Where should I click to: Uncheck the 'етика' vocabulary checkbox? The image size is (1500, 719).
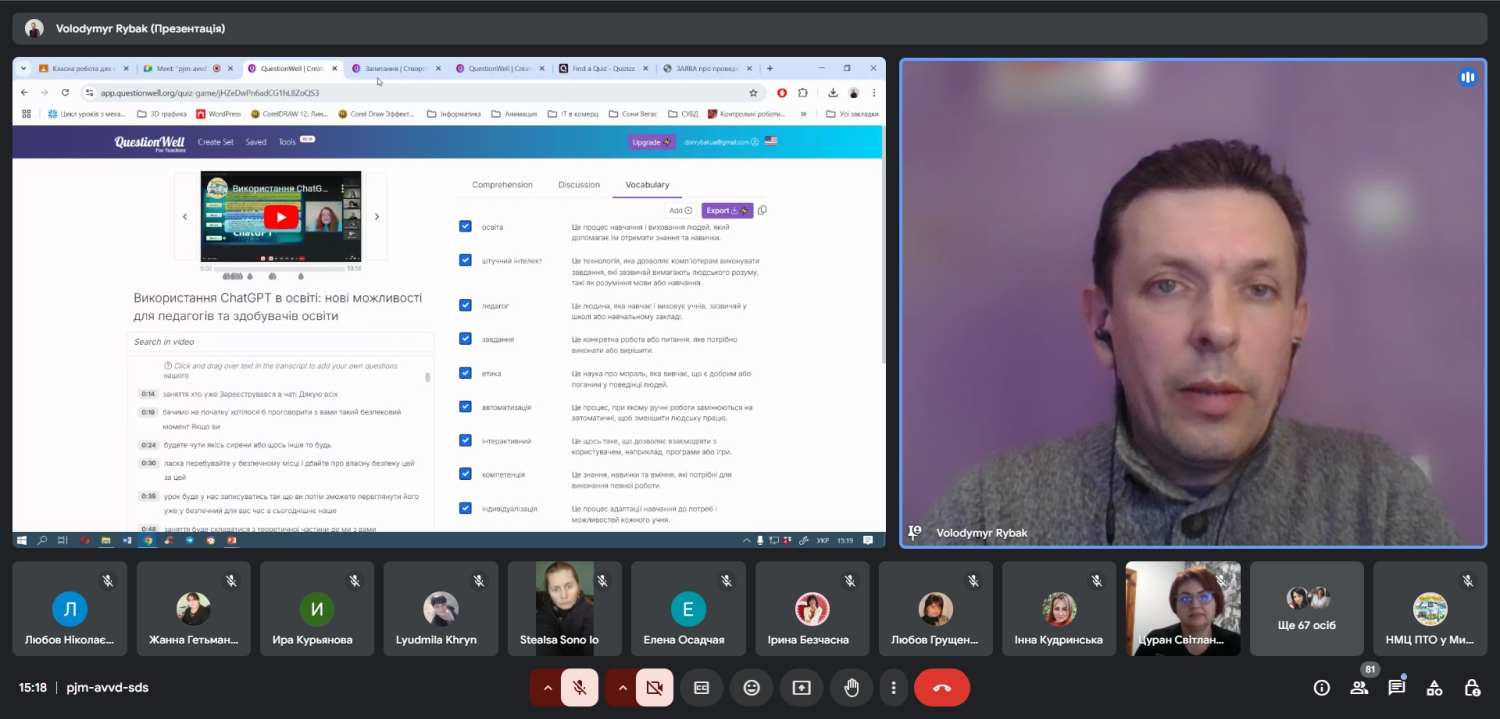(465, 373)
